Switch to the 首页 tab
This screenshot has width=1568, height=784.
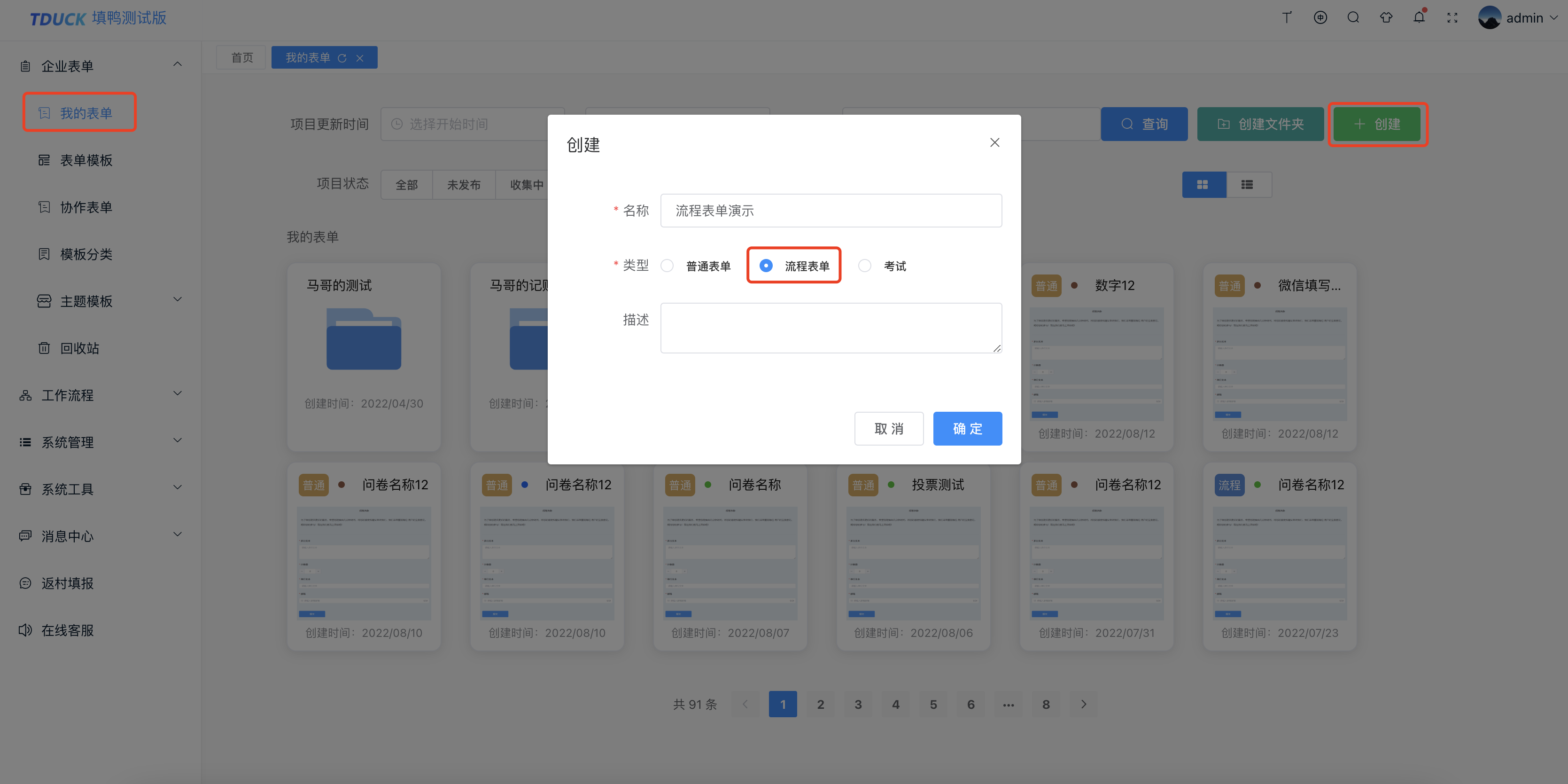tap(241, 57)
